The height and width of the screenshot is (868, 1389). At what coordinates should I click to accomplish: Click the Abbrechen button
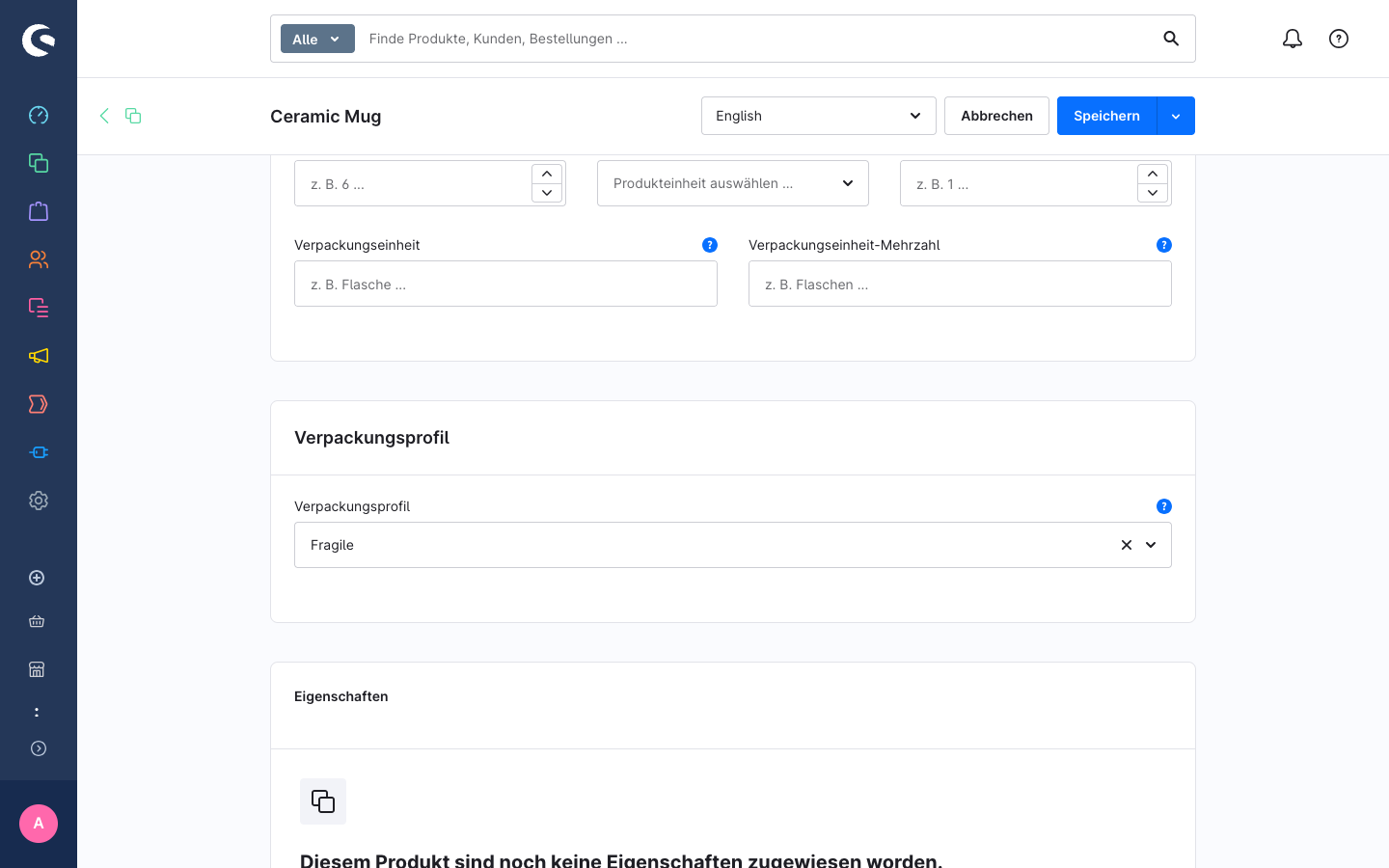pyautogui.click(x=996, y=116)
